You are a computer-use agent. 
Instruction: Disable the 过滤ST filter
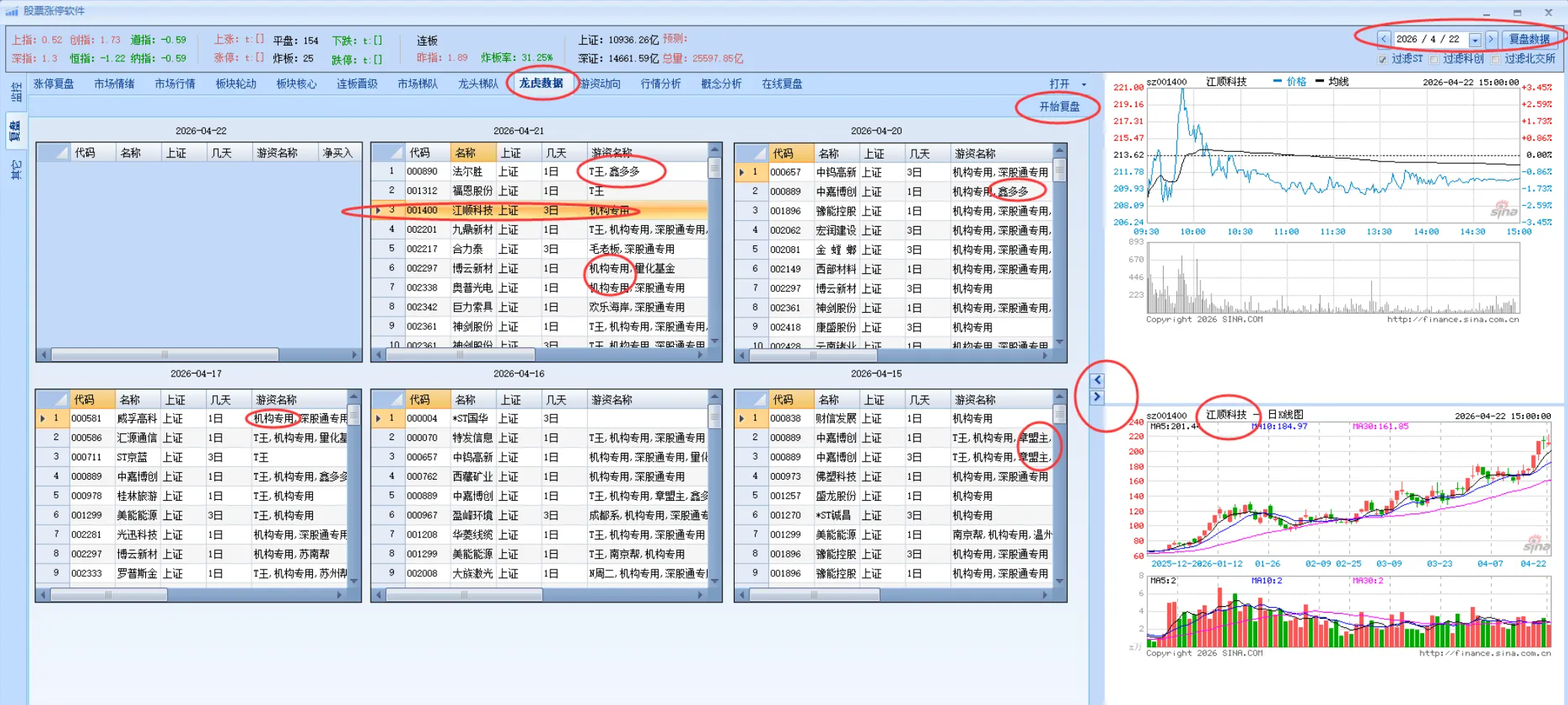coord(1382,58)
